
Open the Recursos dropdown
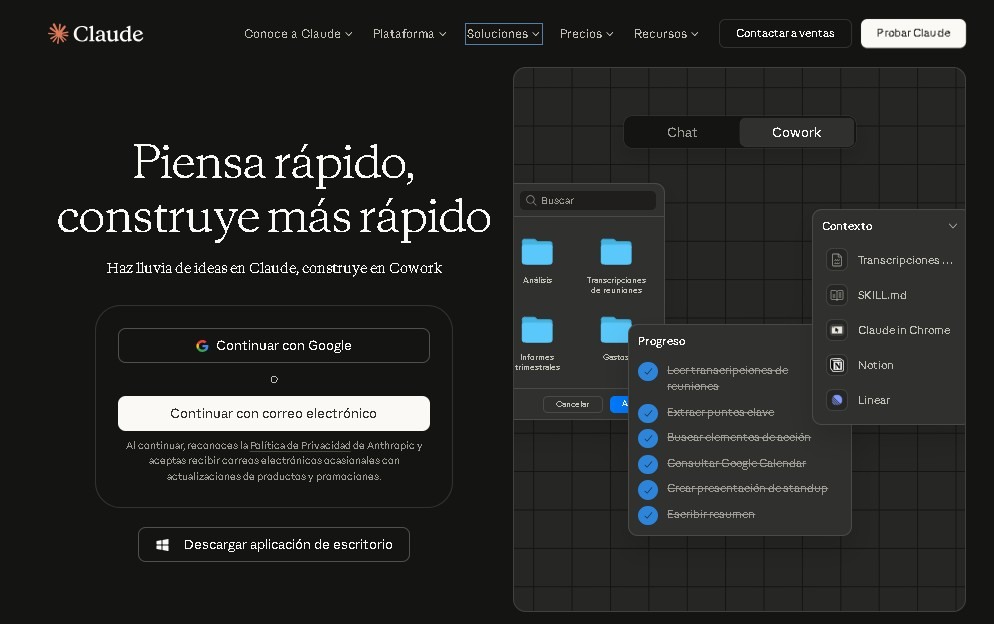click(665, 33)
